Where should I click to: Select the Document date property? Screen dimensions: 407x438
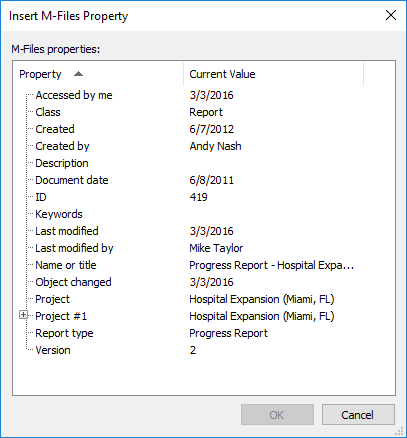(x=72, y=180)
